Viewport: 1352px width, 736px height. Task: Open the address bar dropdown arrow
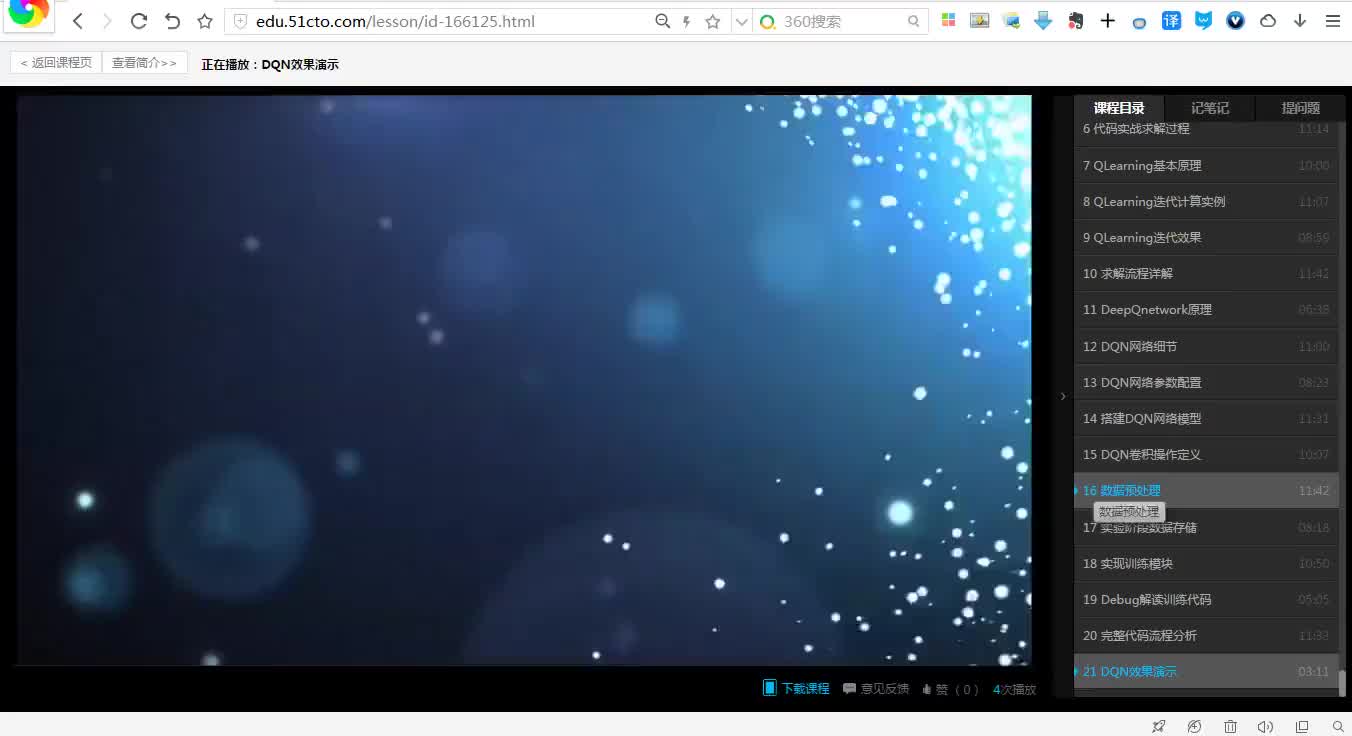[x=741, y=21]
